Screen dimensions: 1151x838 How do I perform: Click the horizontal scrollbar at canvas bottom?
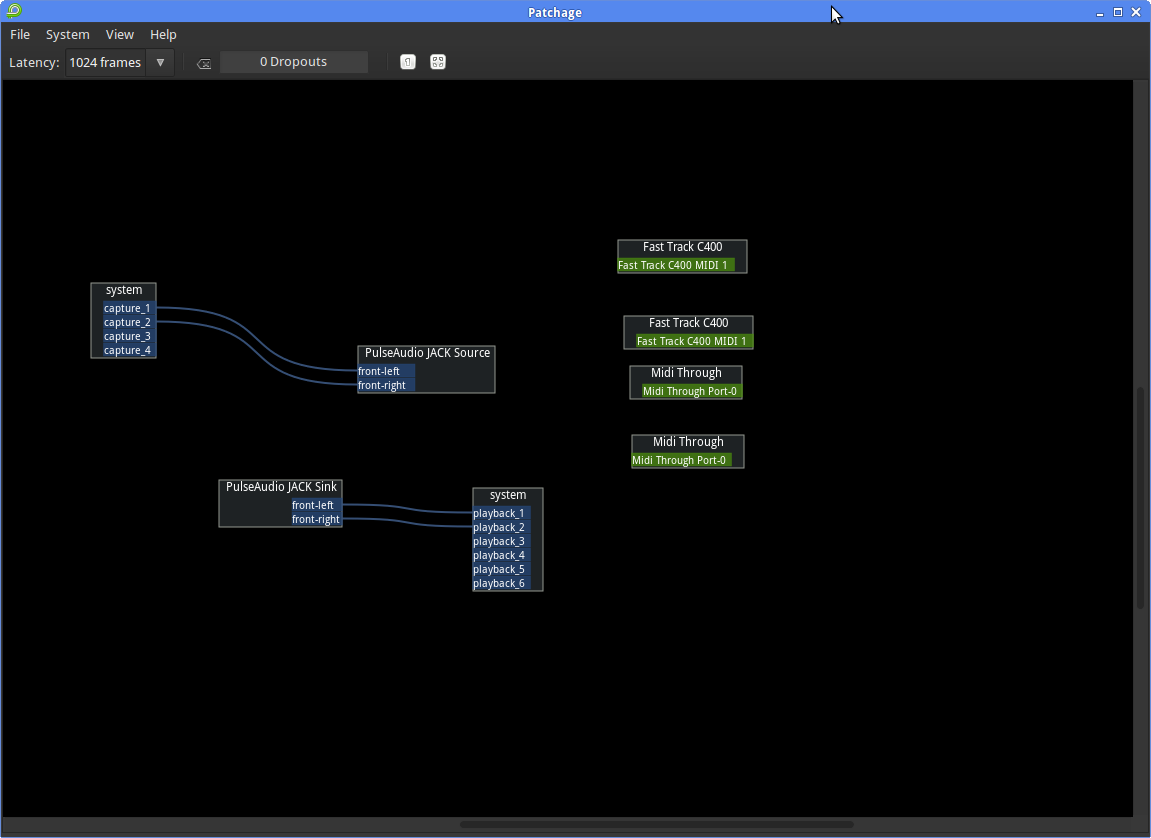(x=656, y=825)
